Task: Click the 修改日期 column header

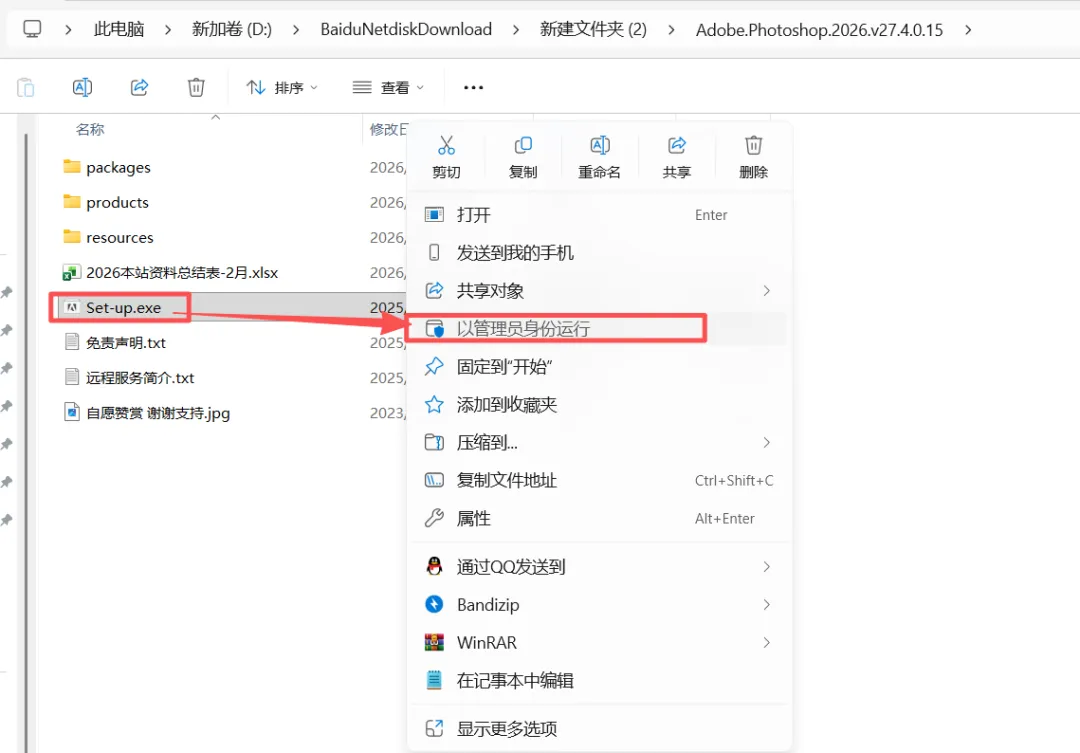Action: tap(388, 129)
